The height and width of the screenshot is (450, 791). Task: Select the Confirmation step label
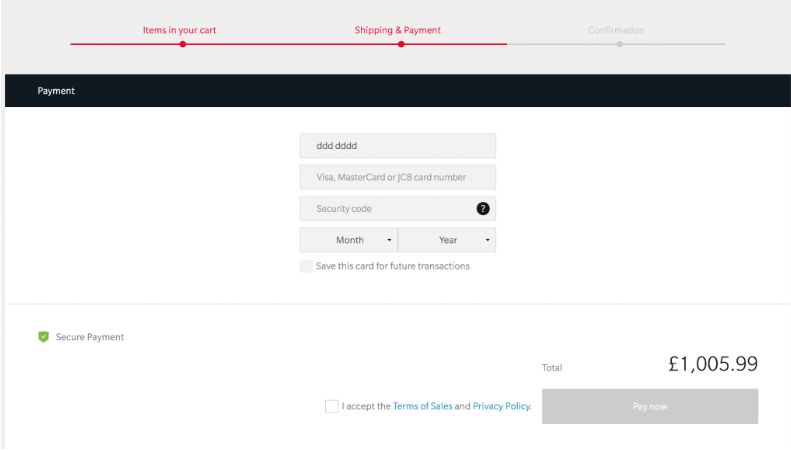(x=616, y=30)
